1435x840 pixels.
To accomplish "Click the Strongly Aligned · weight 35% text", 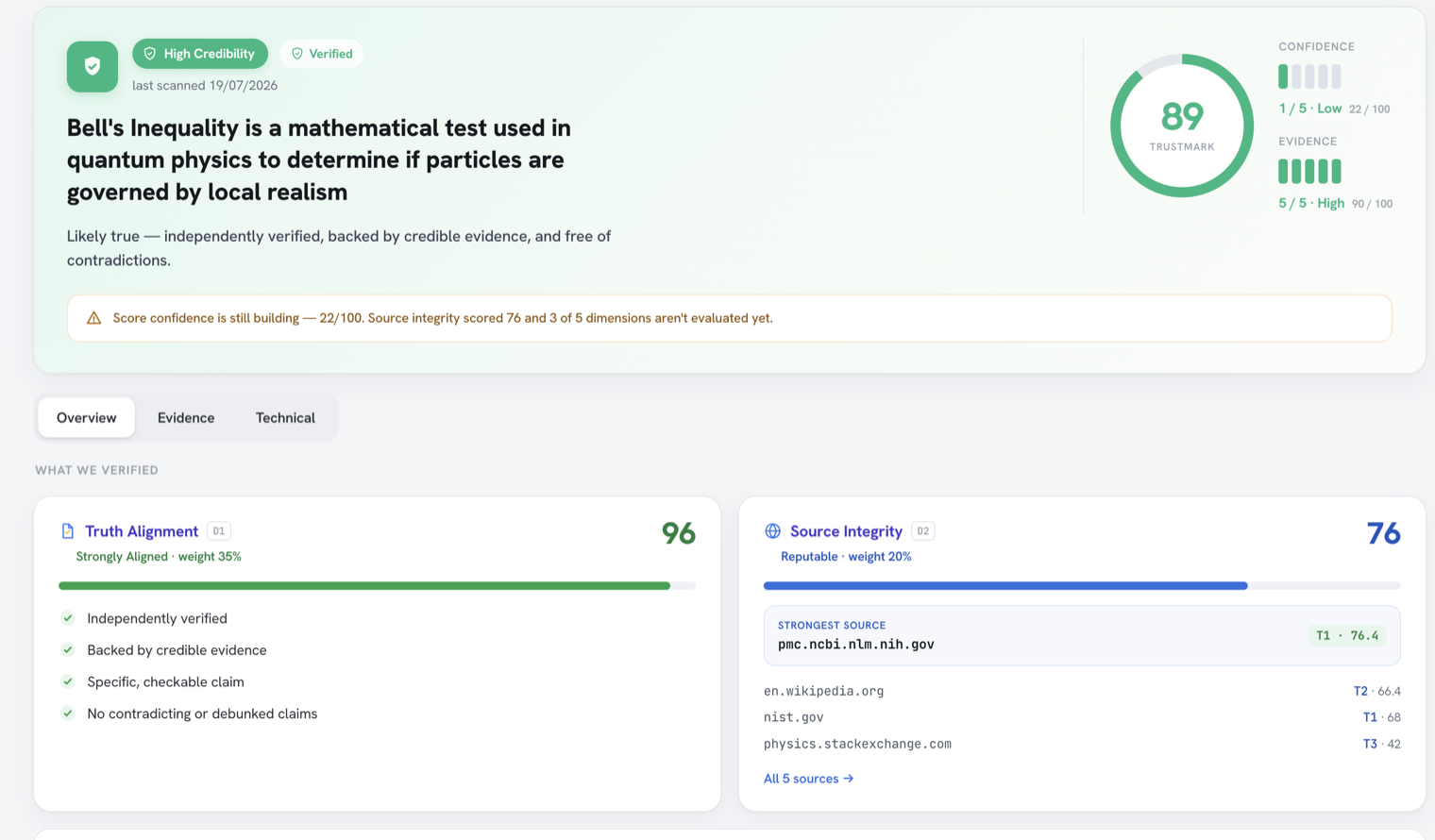I will tap(159, 557).
